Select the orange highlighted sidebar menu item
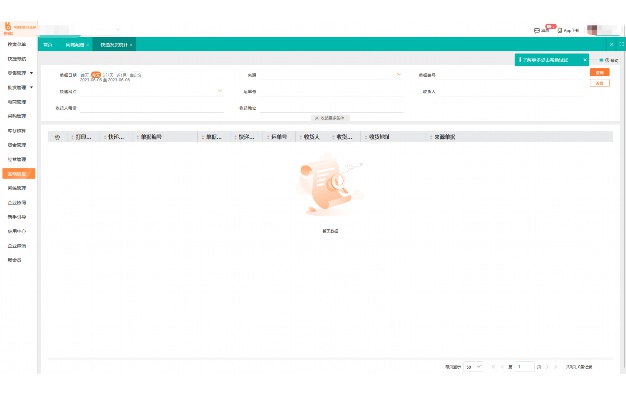626x395 pixels. point(19,173)
